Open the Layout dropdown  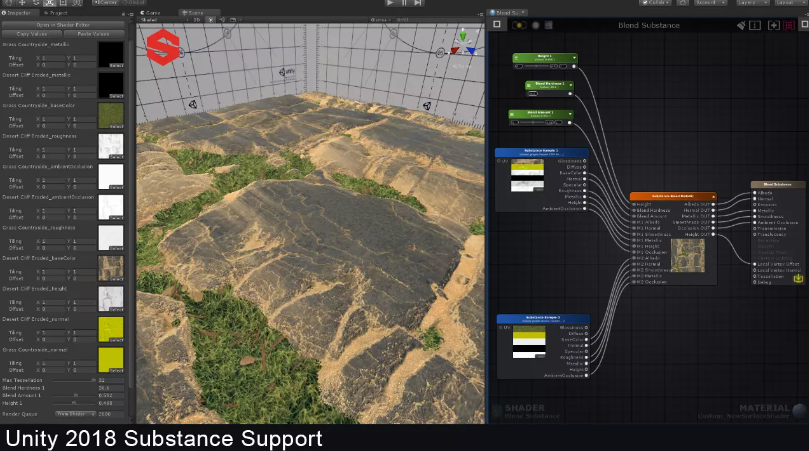click(x=790, y=3)
